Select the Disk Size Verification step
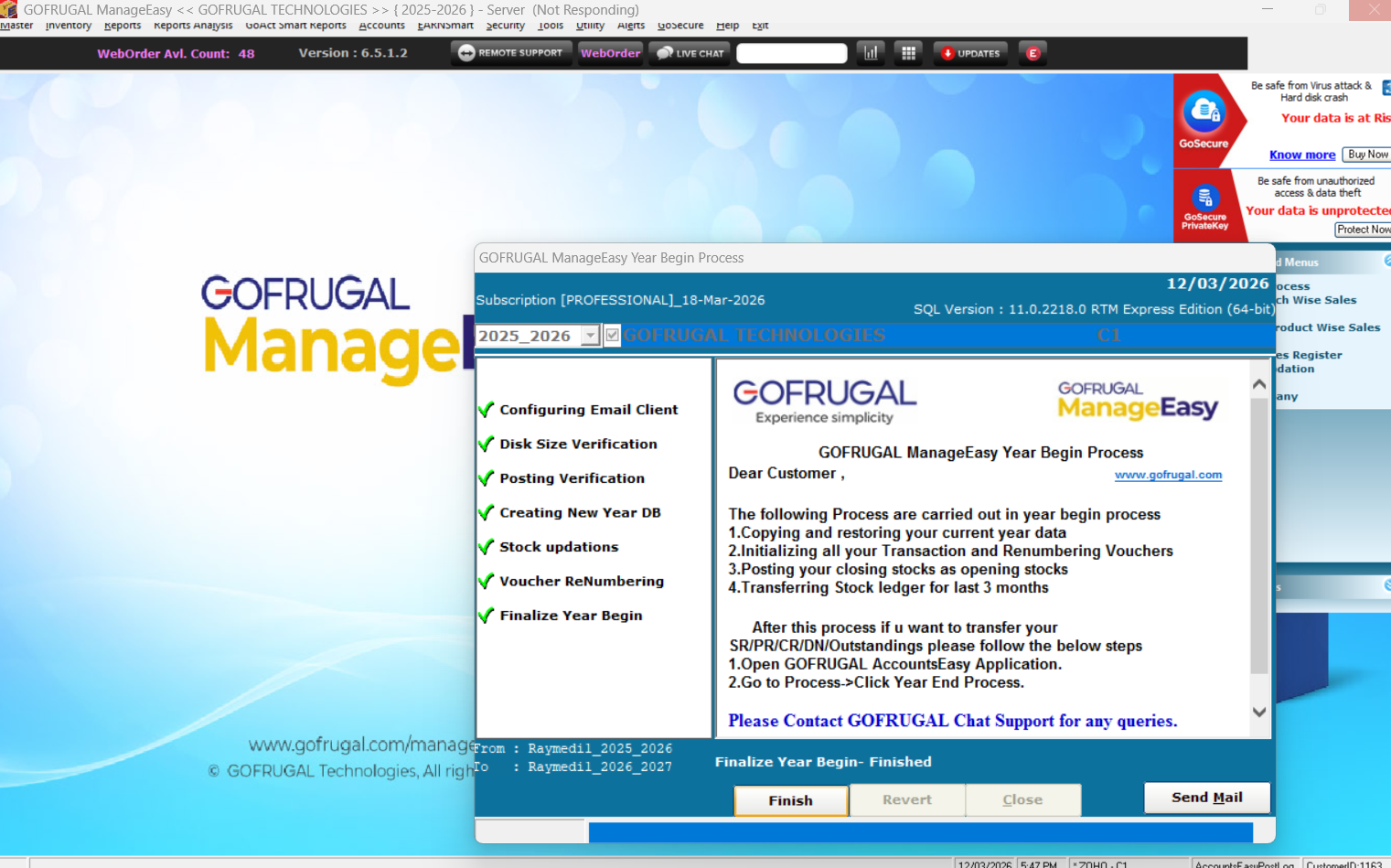The height and width of the screenshot is (868, 1391). point(578,444)
